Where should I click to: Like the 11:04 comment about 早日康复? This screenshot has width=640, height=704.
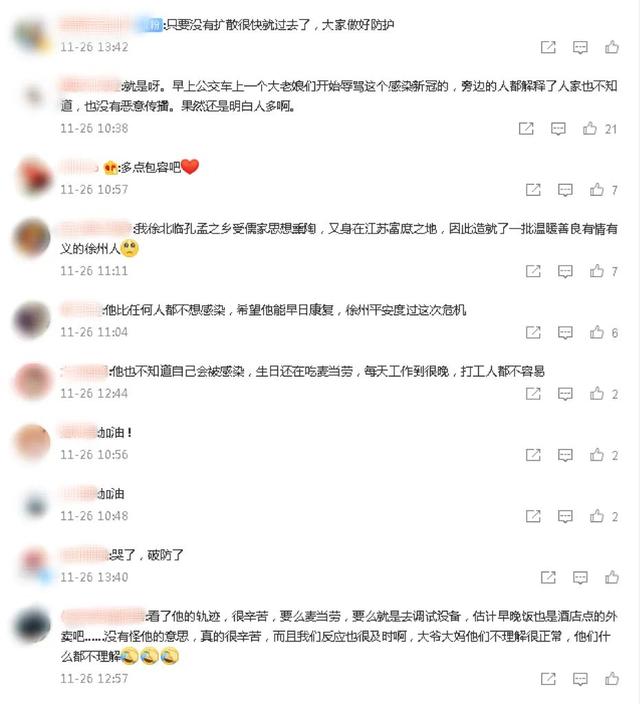[x=596, y=332]
